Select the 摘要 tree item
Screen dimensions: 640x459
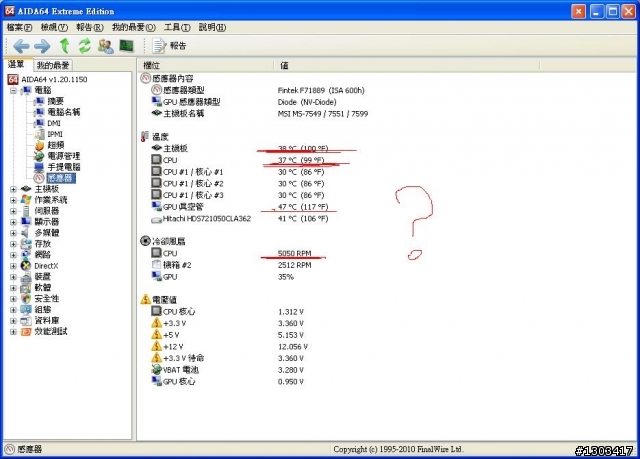56,101
